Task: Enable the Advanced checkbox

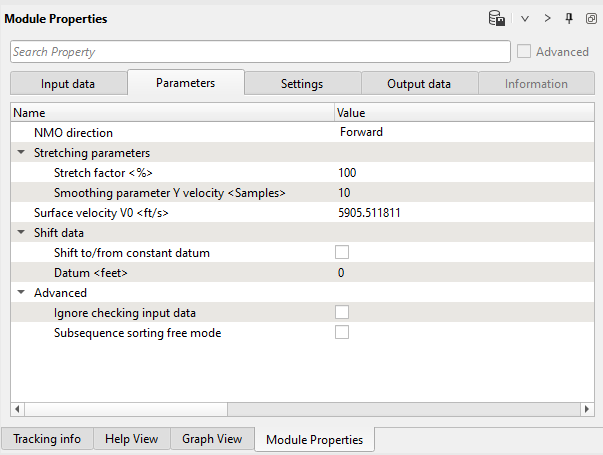Action: point(525,52)
